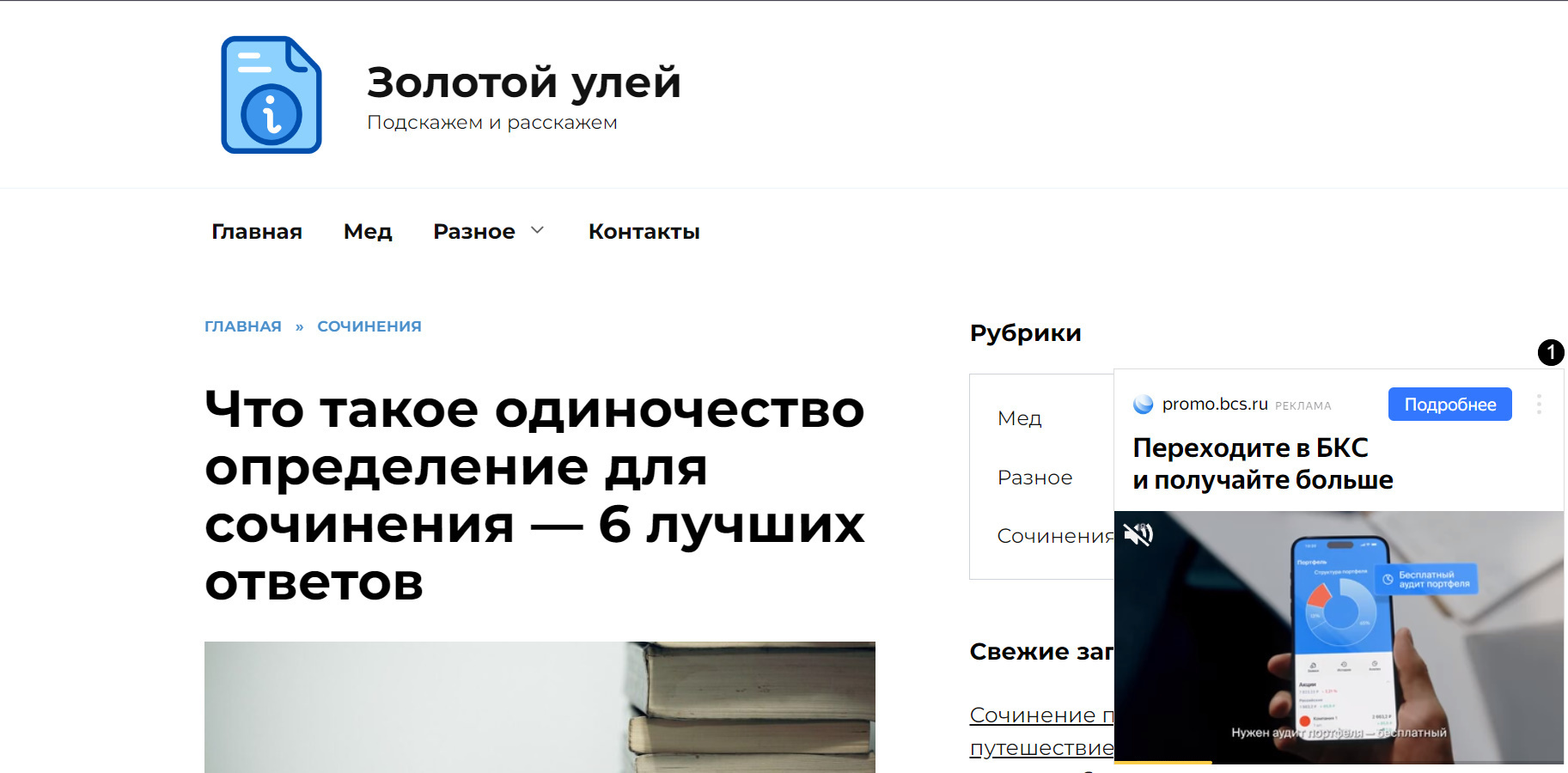Expand the Разное navigation dropdown
Screen dimensions: 1568x773
point(488,231)
